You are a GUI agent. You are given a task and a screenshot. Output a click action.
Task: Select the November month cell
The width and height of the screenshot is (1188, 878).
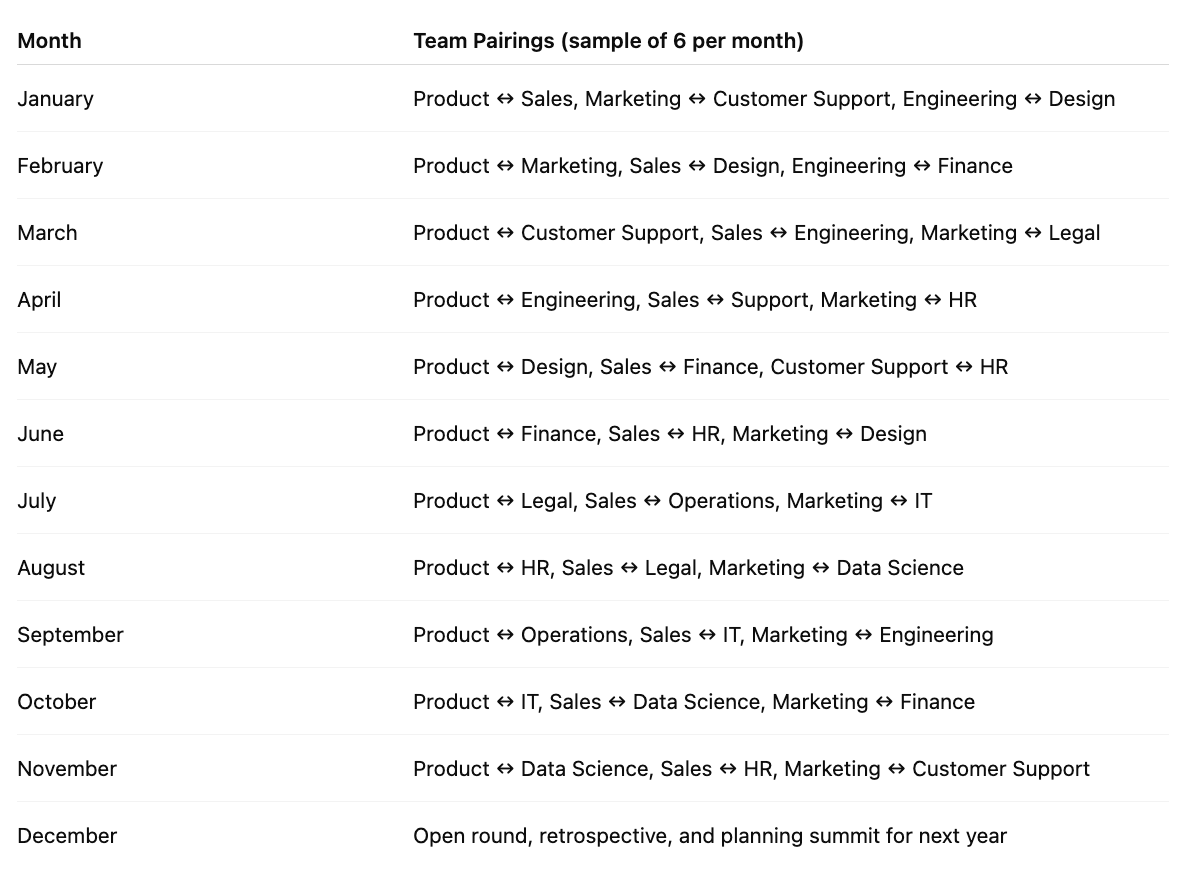pos(67,769)
